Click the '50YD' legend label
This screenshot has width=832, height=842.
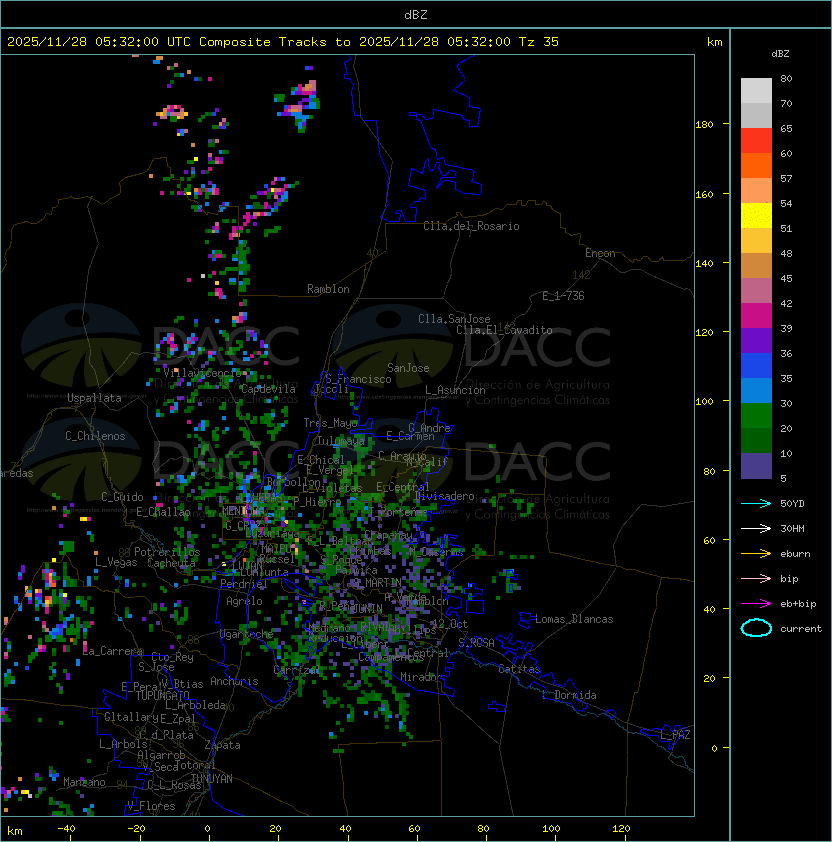click(792, 503)
